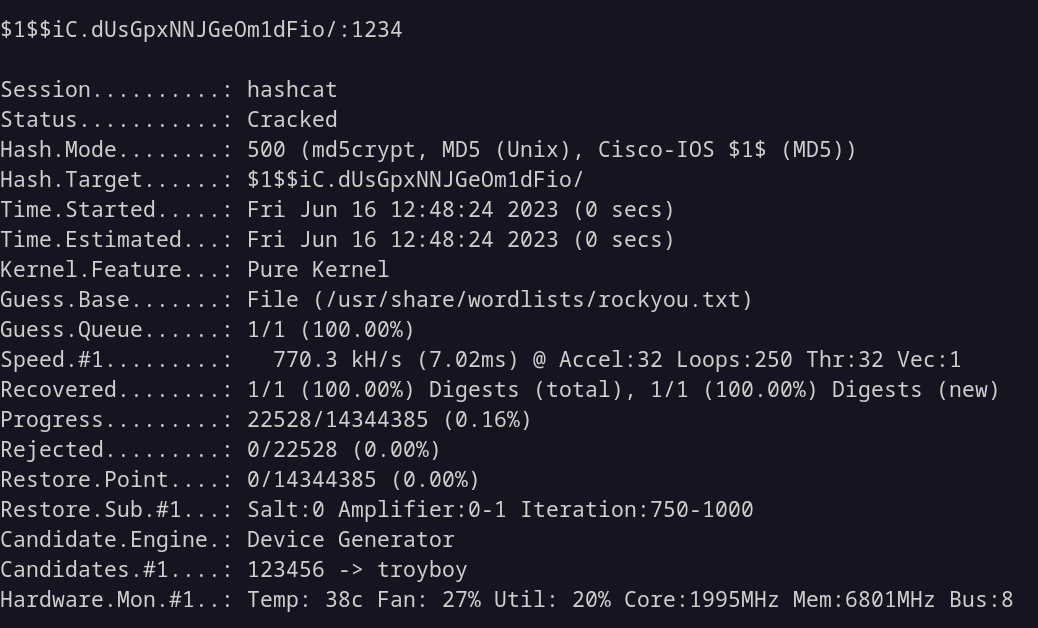The width and height of the screenshot is (1038, 628).
Task: Click the "Iteration:750-1000" text
Action: click(x=636, y=510)
